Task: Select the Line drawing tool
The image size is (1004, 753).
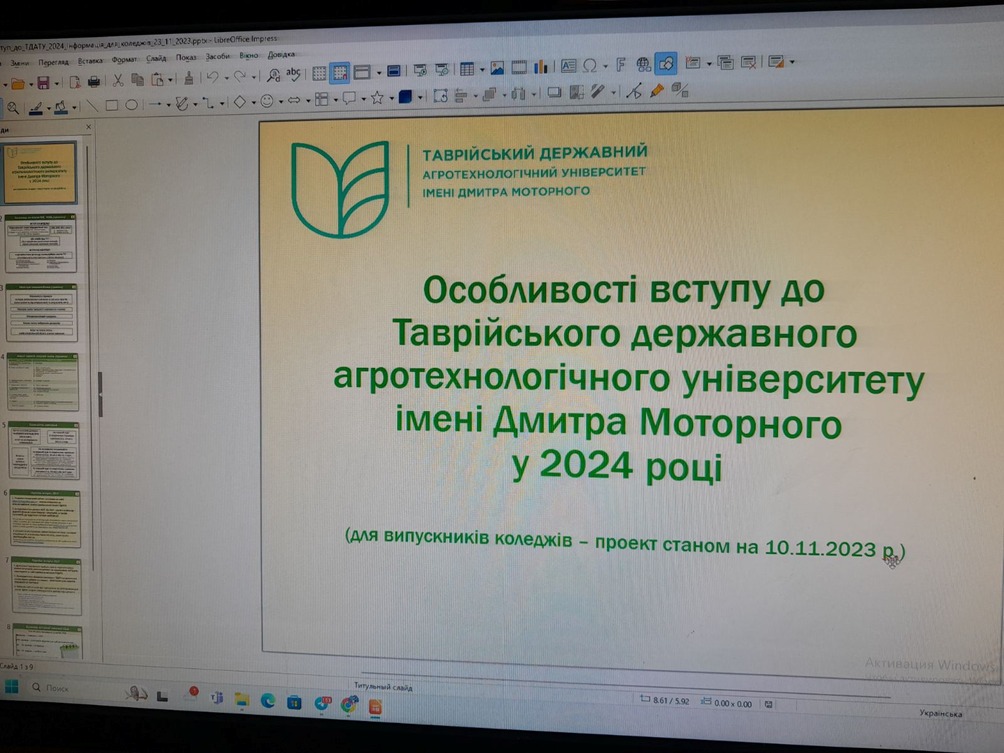Action: (93, 106)
